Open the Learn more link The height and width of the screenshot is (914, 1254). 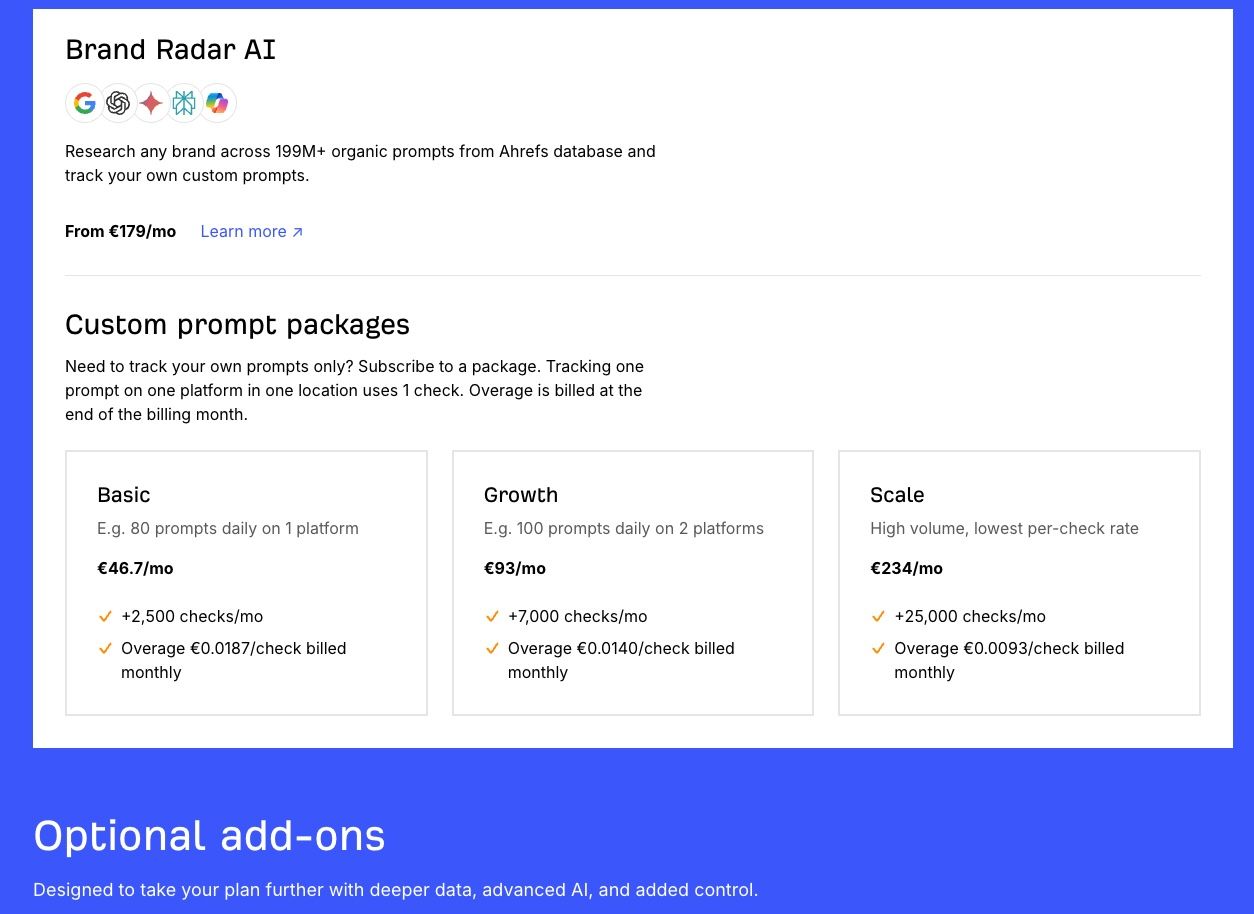251,231
